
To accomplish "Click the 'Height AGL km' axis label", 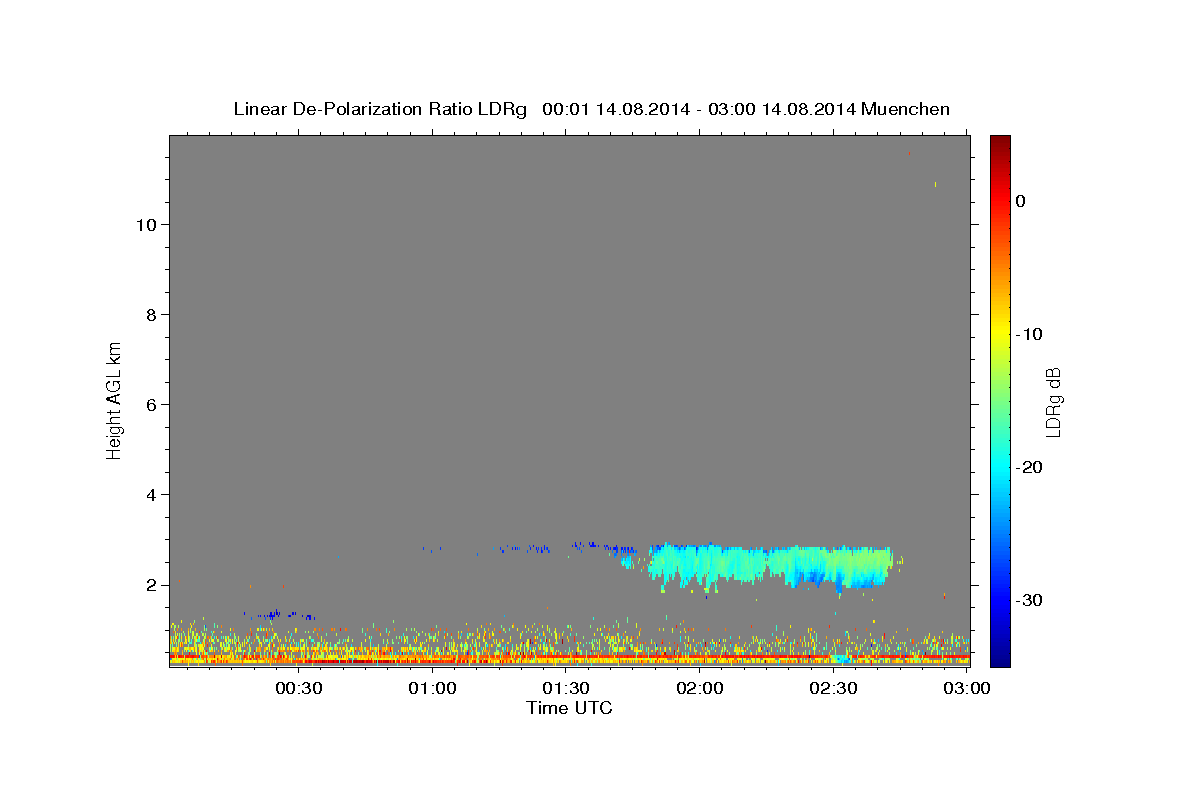I will [x=114, y=399].
